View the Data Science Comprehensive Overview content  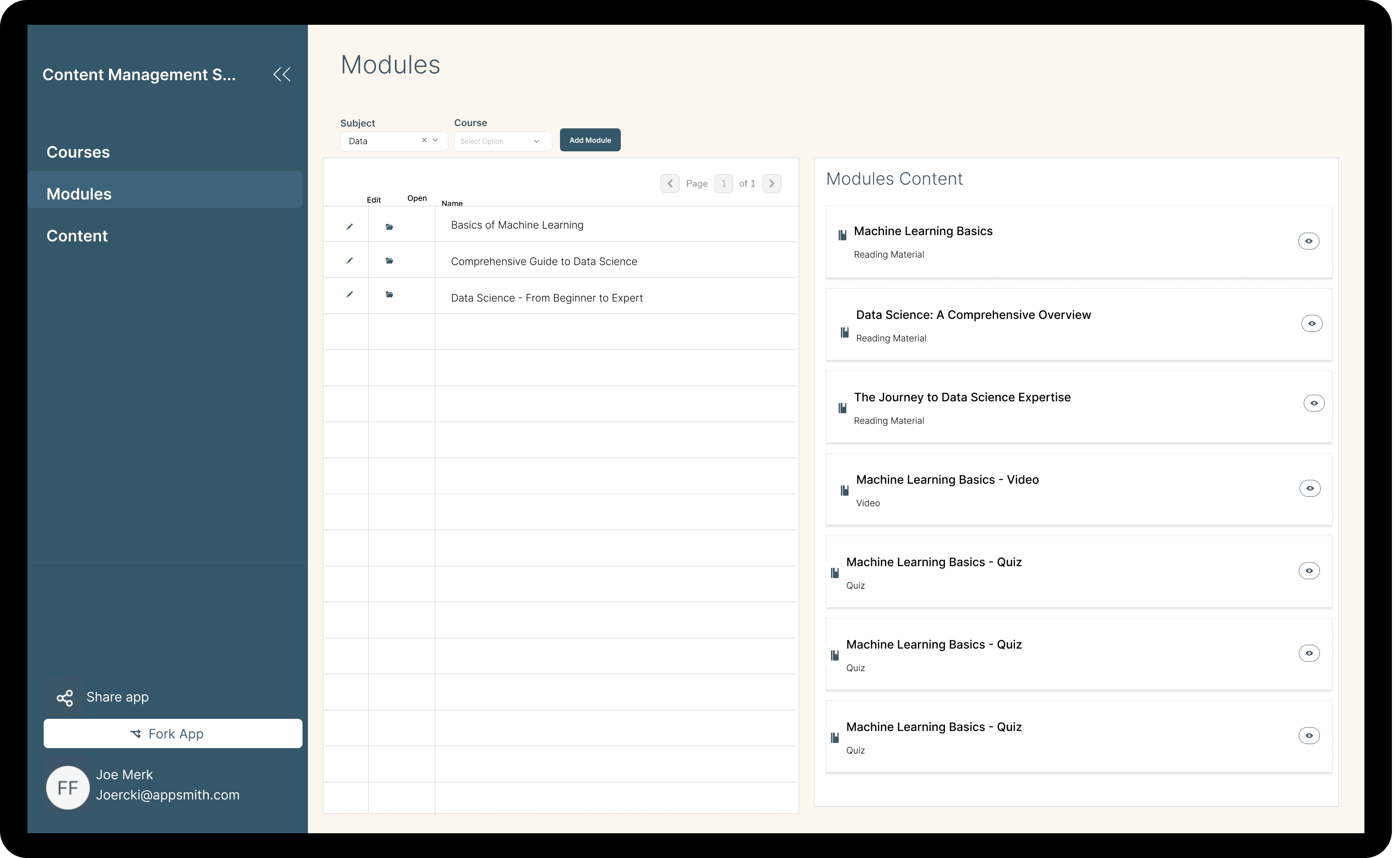1311,323
